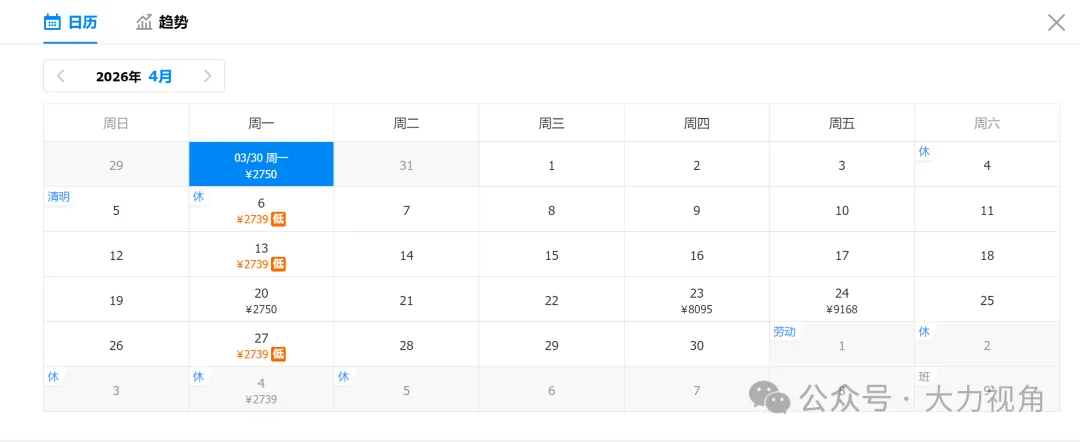Click the 周四 column header
Screen dimensions: 1080x442
697,124
